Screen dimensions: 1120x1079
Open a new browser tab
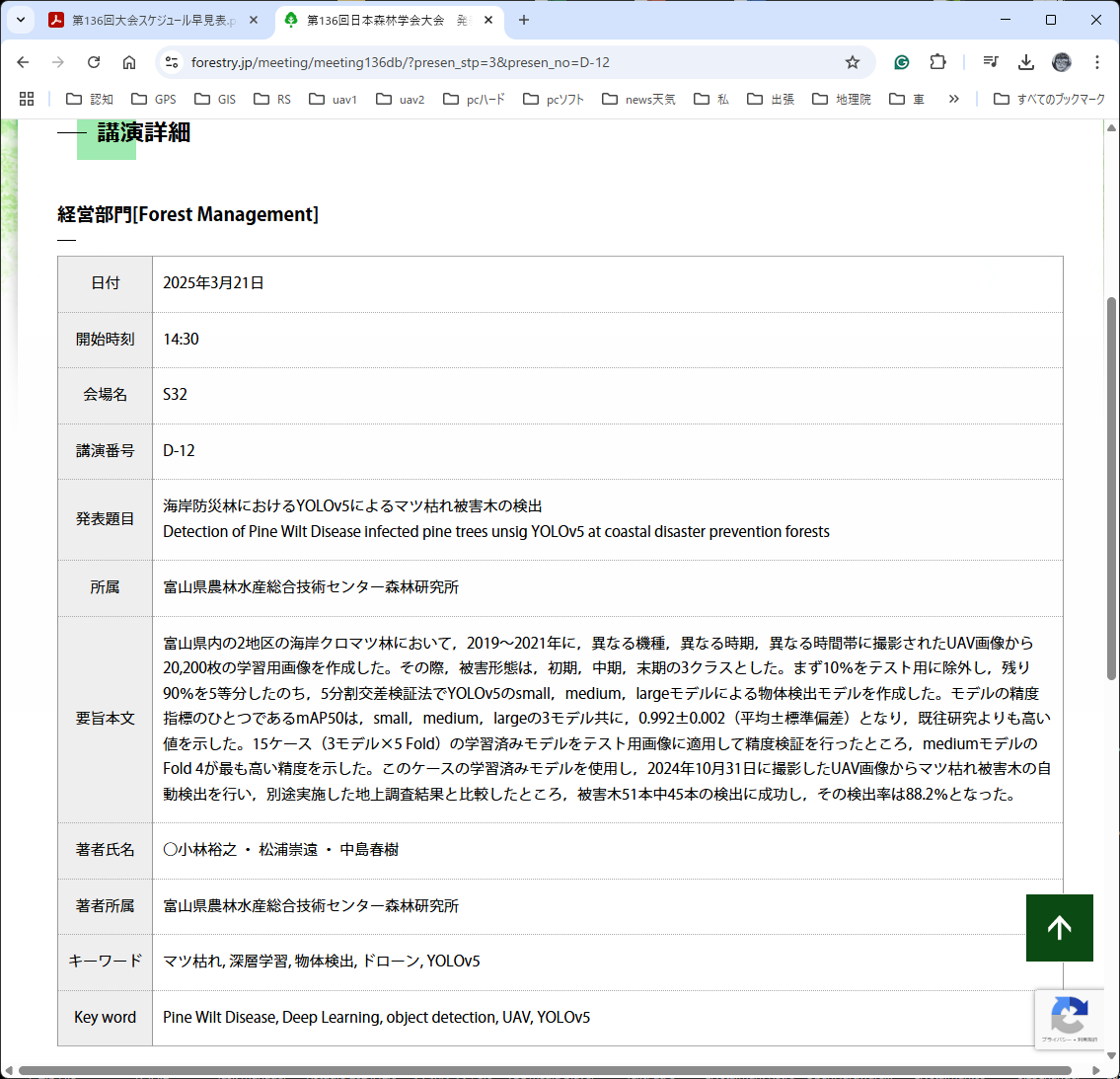click(x=524, y=20)
